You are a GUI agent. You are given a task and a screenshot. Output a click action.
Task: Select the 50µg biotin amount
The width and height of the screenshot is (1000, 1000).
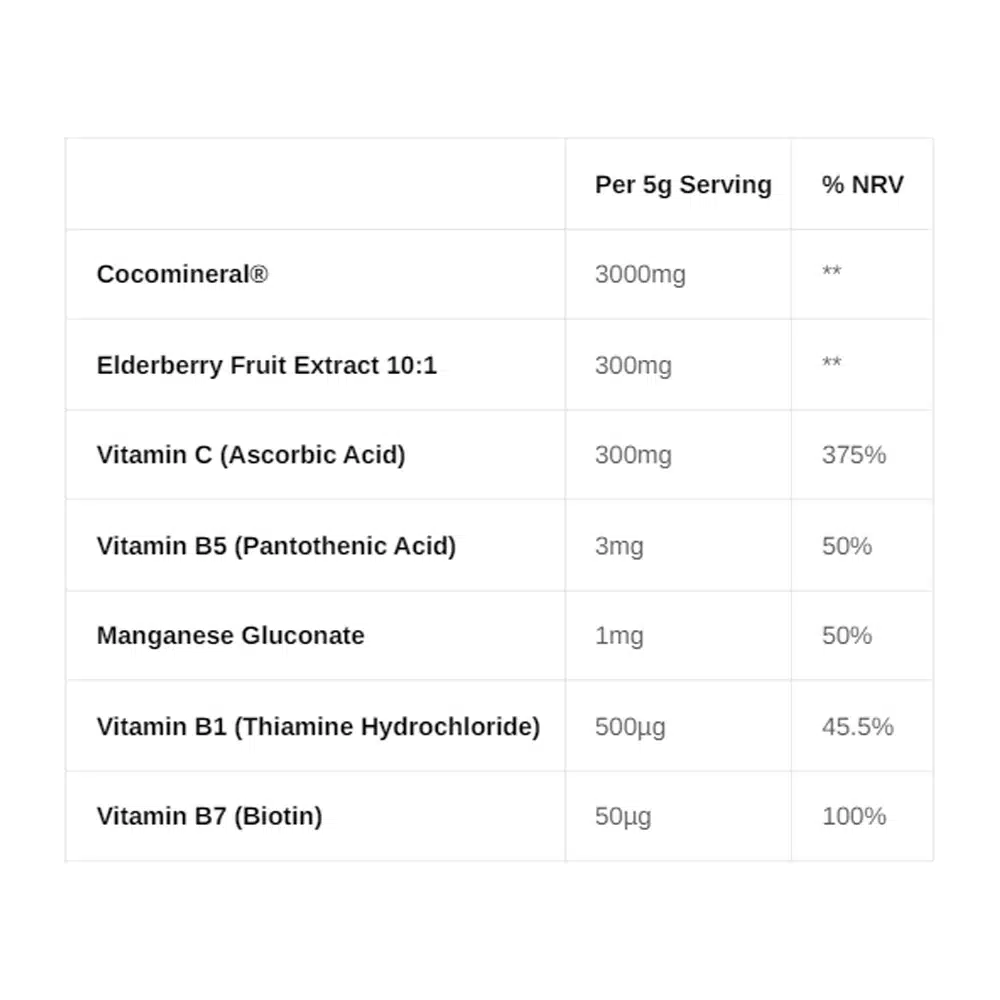(x=623, y=816)
